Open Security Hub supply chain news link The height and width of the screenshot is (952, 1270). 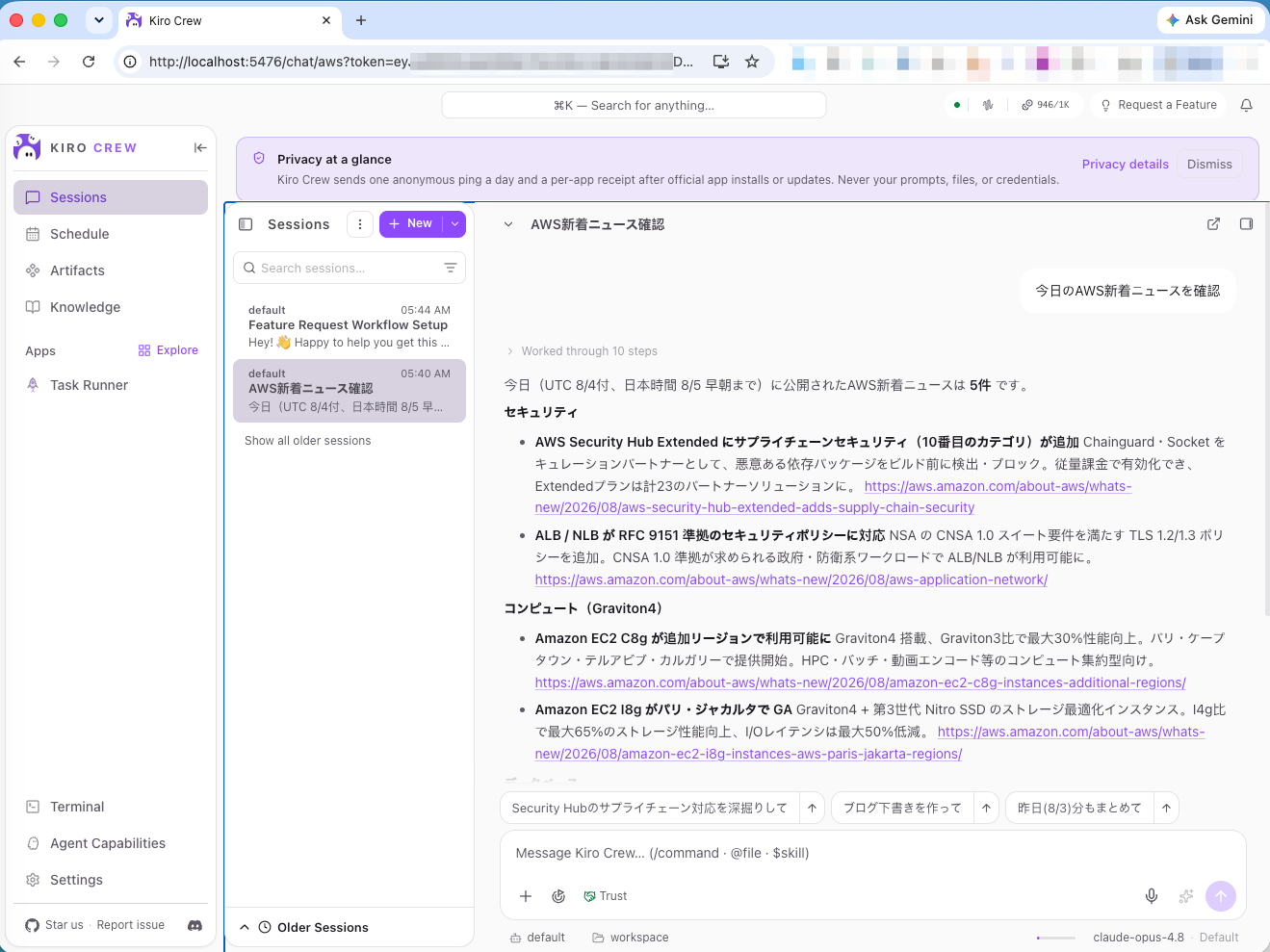coord(833,497)
